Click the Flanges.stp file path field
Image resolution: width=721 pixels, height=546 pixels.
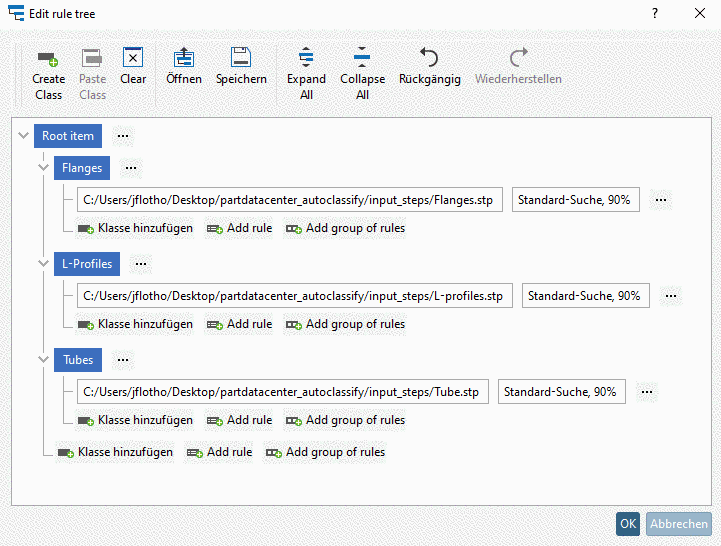tap(290, 200)
